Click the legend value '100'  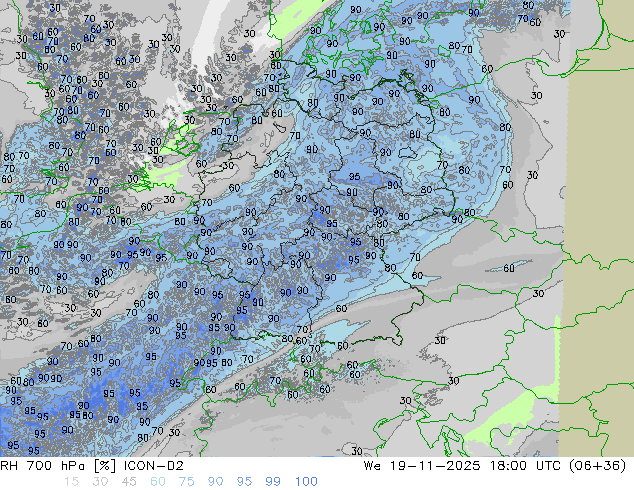pyautogui.click(x=306, y=482)
